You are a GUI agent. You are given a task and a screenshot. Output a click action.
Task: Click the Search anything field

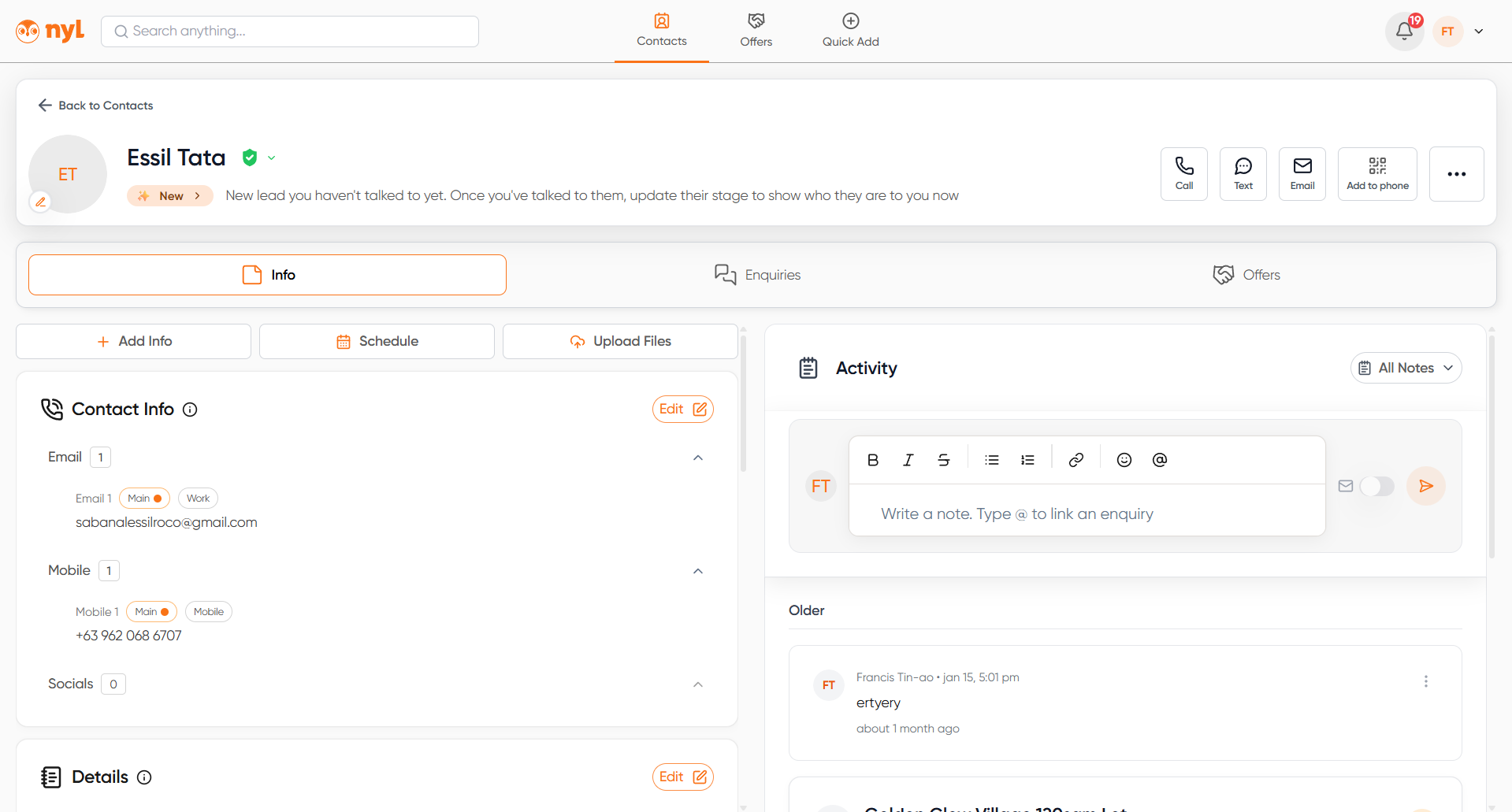(290, 32)
